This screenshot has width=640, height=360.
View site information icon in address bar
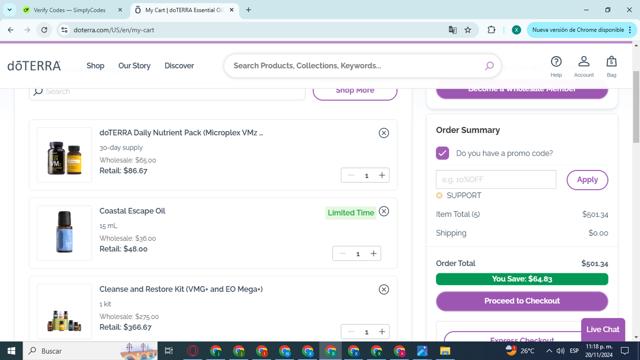[64, 30]
